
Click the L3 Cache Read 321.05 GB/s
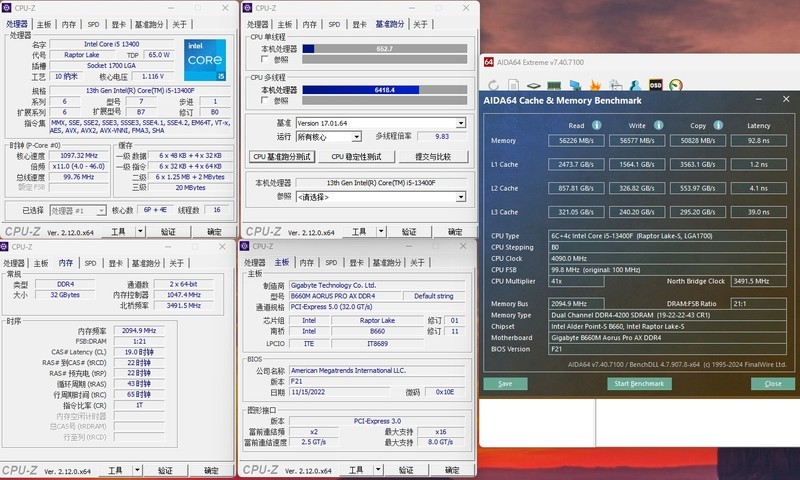(x=576, y=212)
